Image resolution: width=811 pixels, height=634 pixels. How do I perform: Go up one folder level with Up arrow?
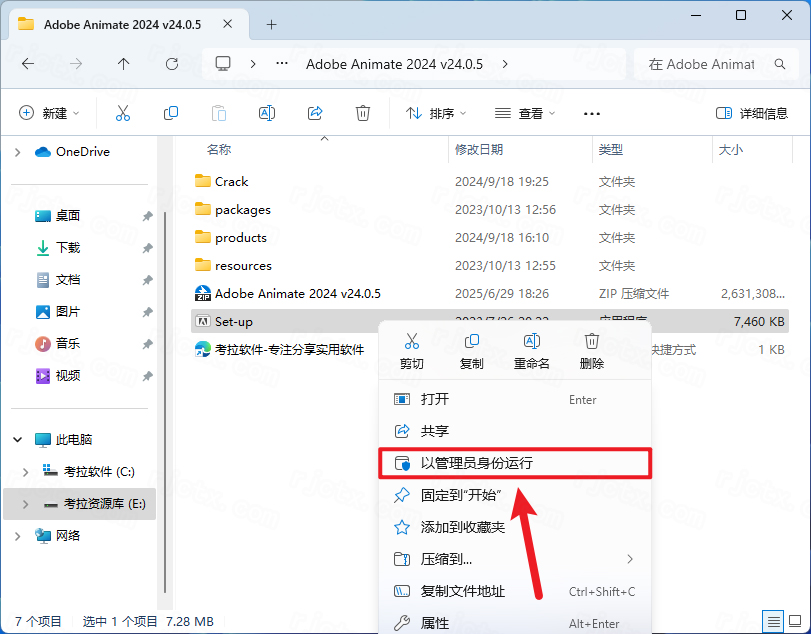coord(124,64)
